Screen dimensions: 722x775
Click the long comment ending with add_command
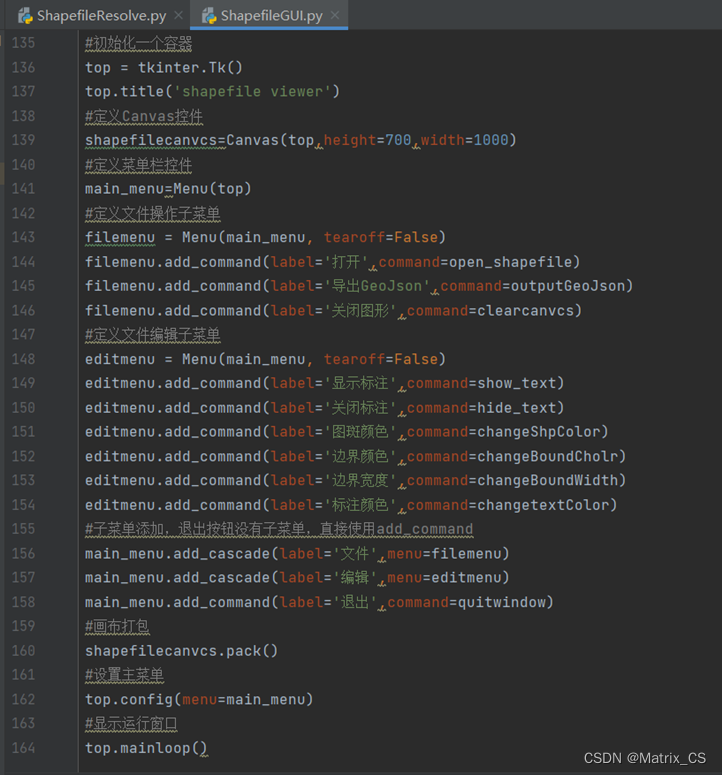tap(279, 529)
